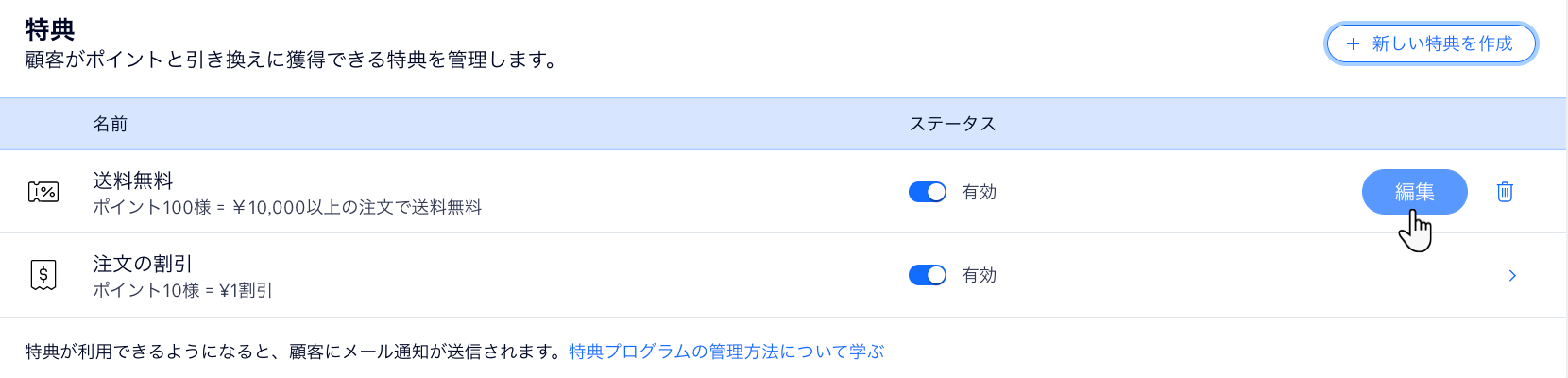1568x378 pixels.
Task: Click the ポイント100 free shipping description text
Action: tap(287, 207)
